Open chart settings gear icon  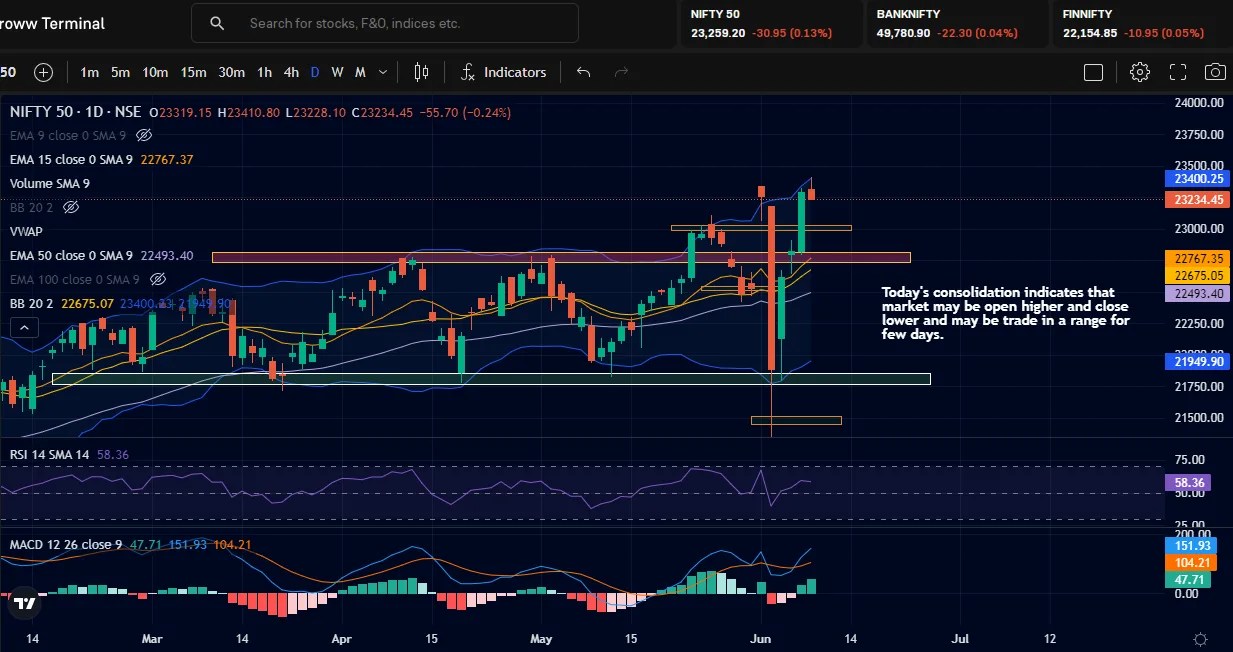tap(1139, 72)
